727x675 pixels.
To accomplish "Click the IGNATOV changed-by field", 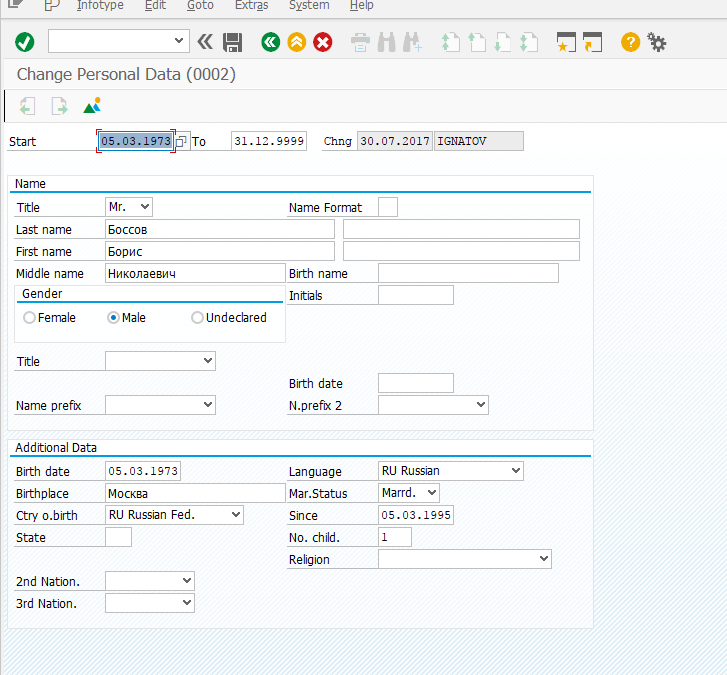I will [x=479, y=141].
